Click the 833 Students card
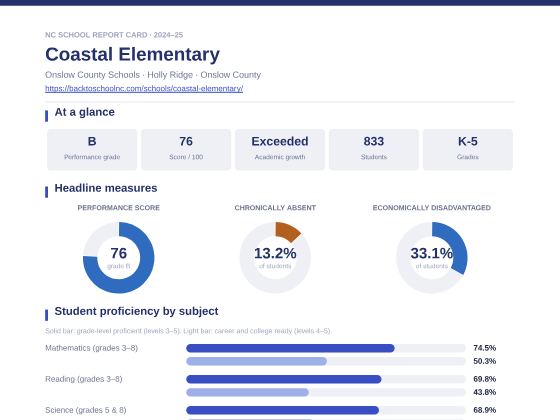 [374, 150]
